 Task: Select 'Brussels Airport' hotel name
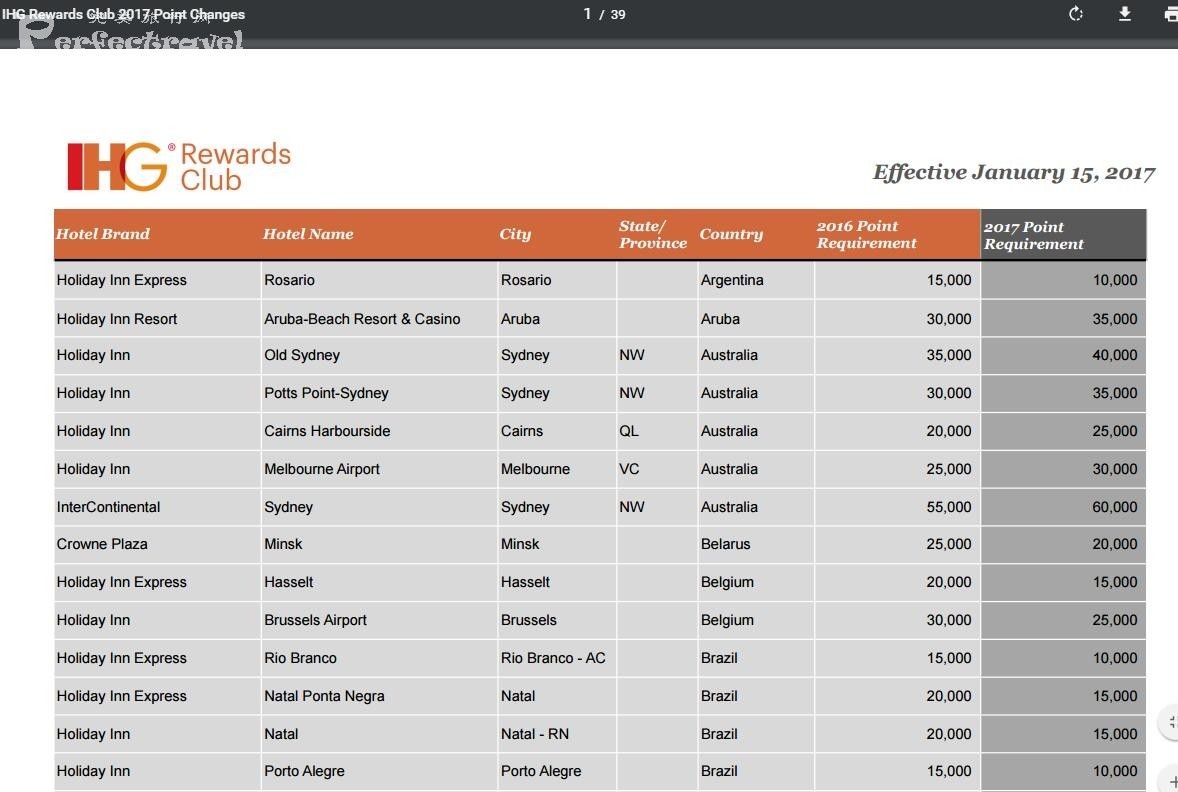[316, 620]
